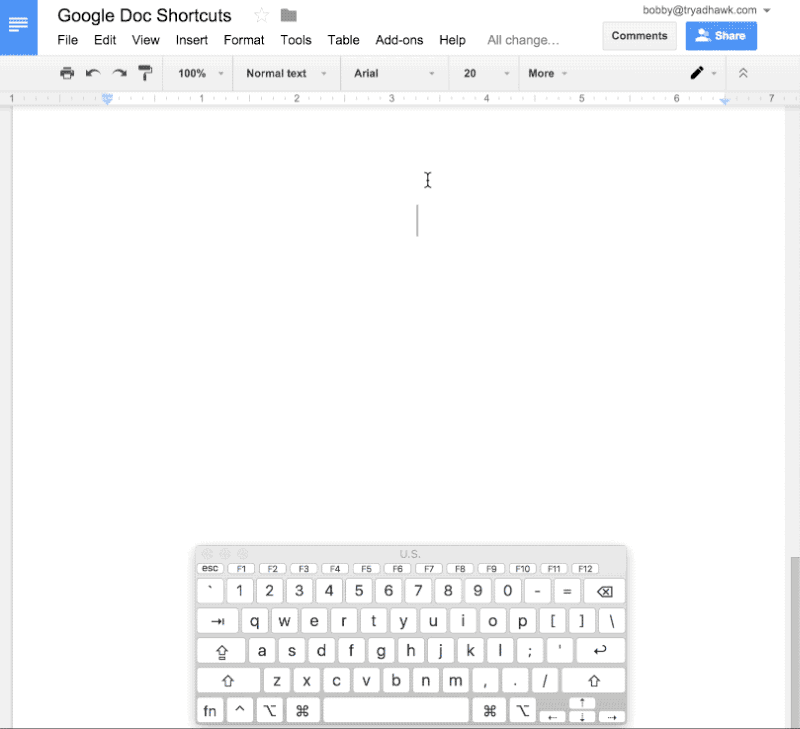Click the left indent marker on ruler
Viewport: 800px width, 729px height.
(107, 99)
